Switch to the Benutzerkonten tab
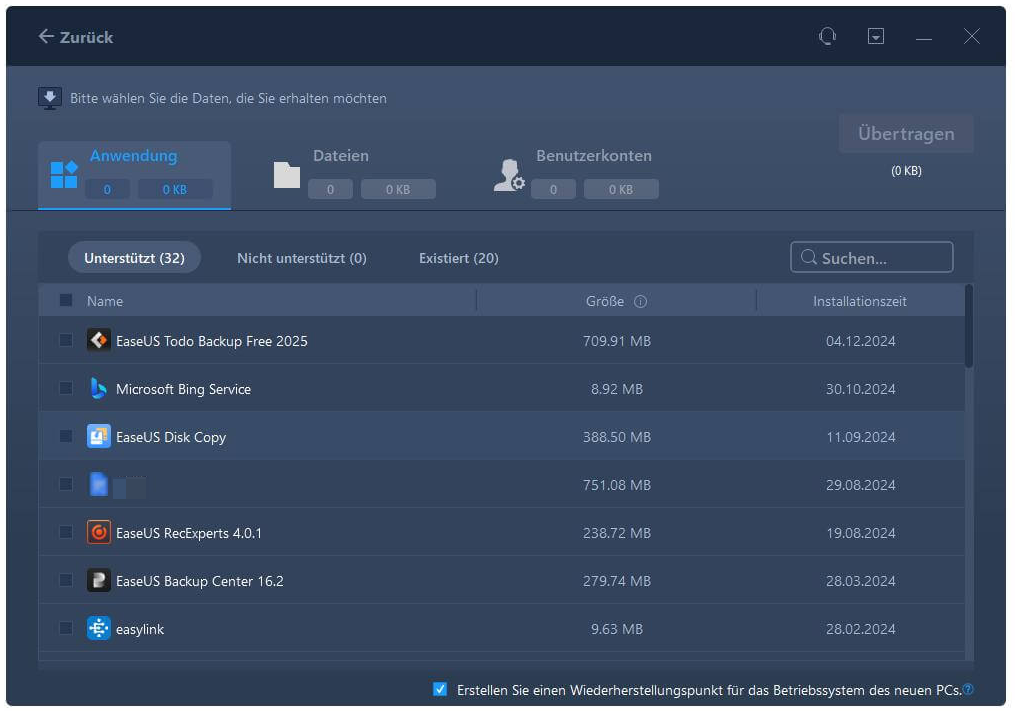The width and height of the screenshot is (1015, 711). (x=576, y=175)
